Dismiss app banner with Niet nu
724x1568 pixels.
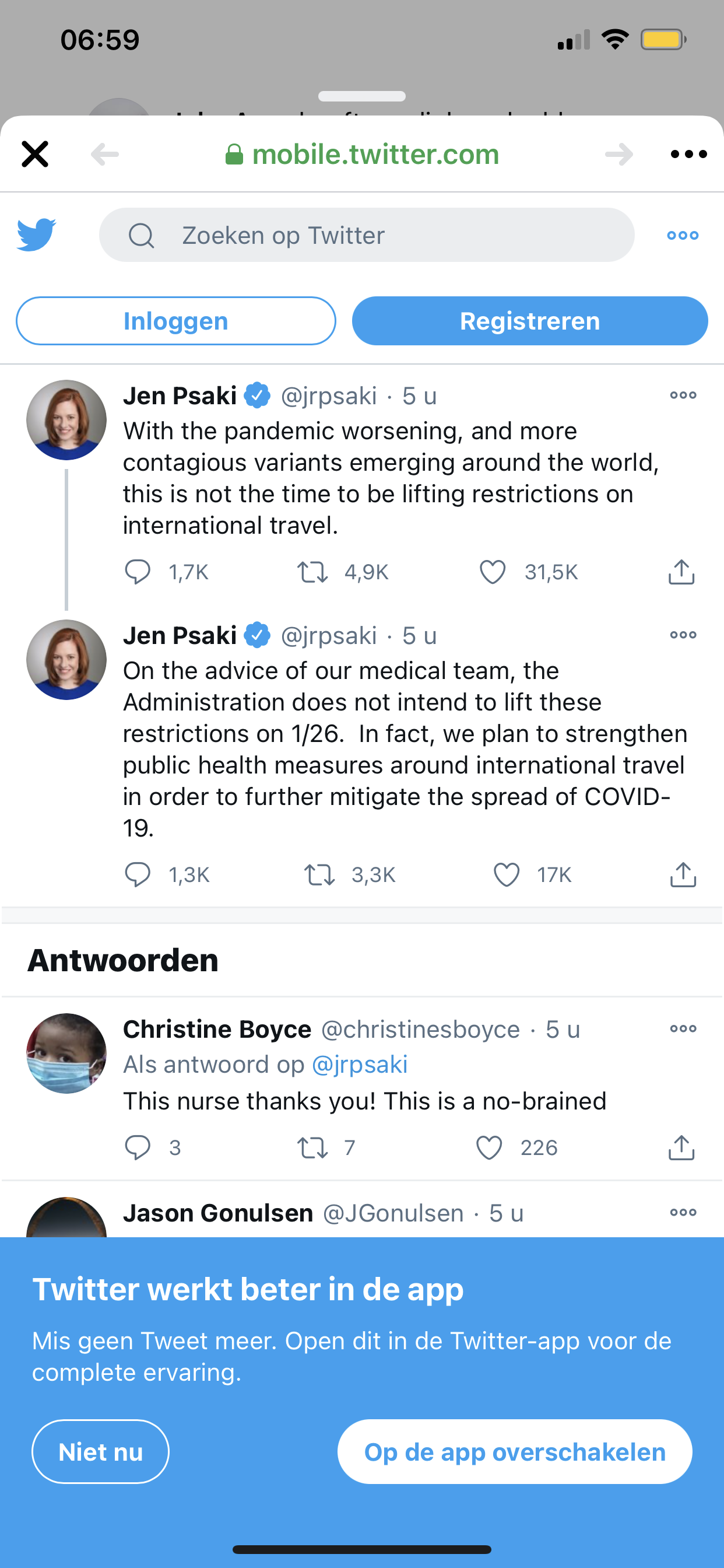pyautogui.click(x=100, y=1452)
